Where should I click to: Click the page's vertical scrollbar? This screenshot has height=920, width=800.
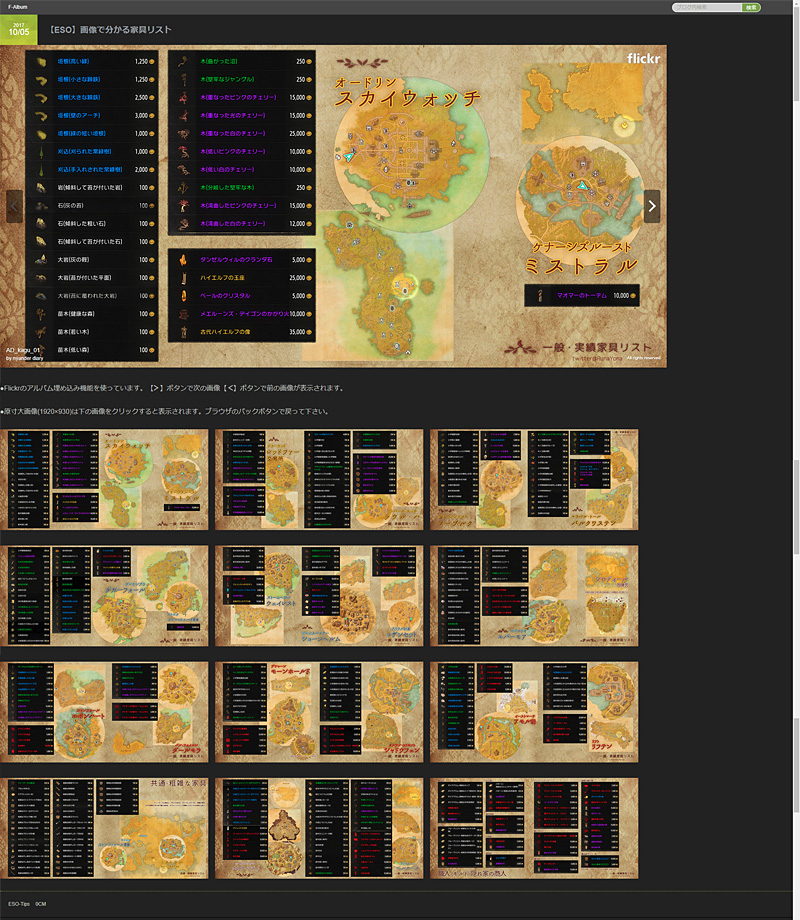point(796,460)
